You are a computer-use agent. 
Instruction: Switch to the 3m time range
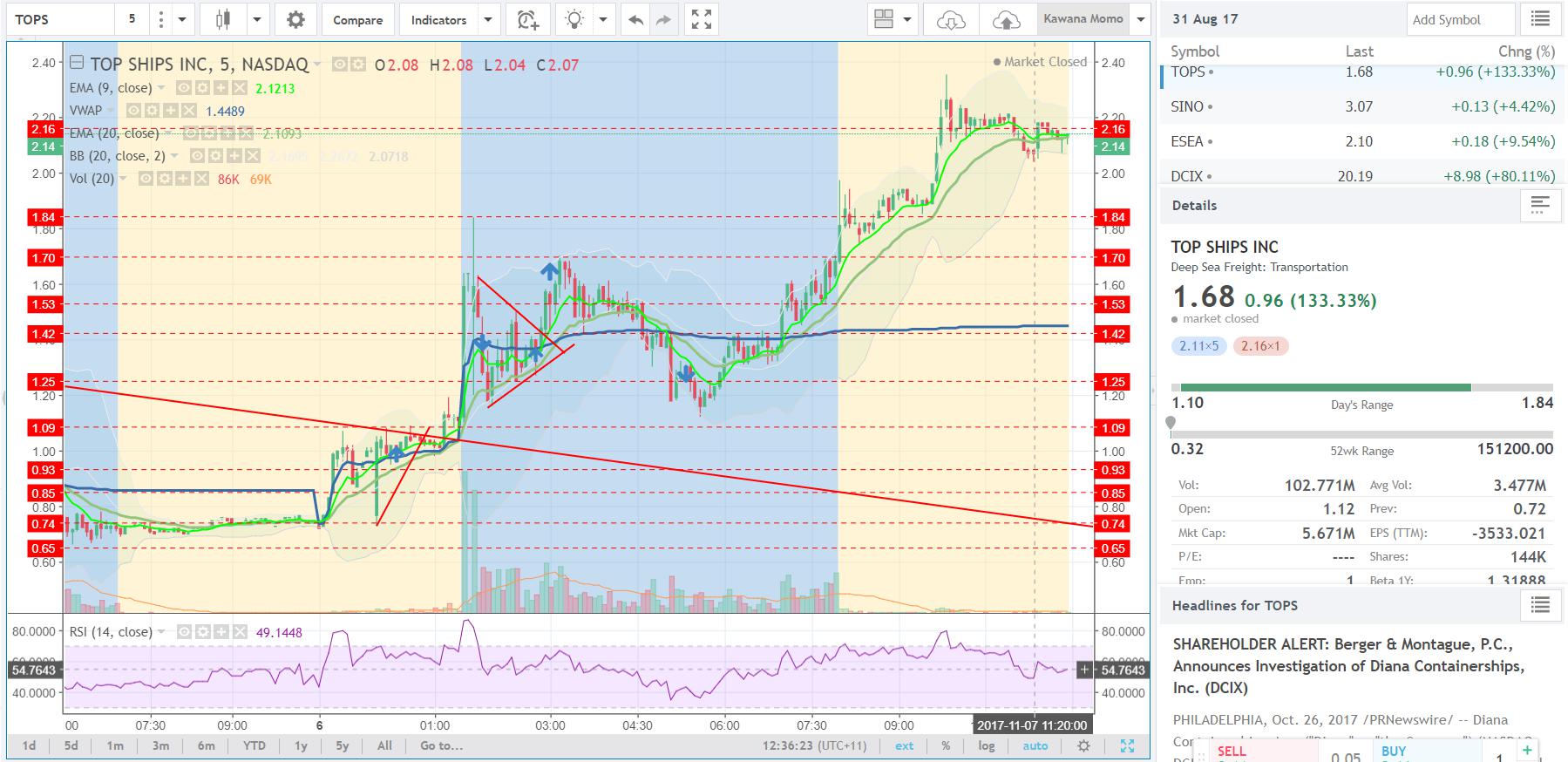[160, 745]
